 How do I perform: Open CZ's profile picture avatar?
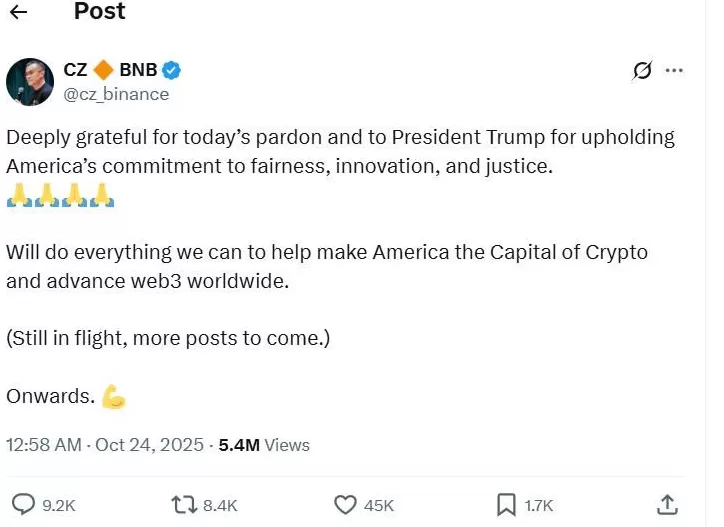coord(30,82)
